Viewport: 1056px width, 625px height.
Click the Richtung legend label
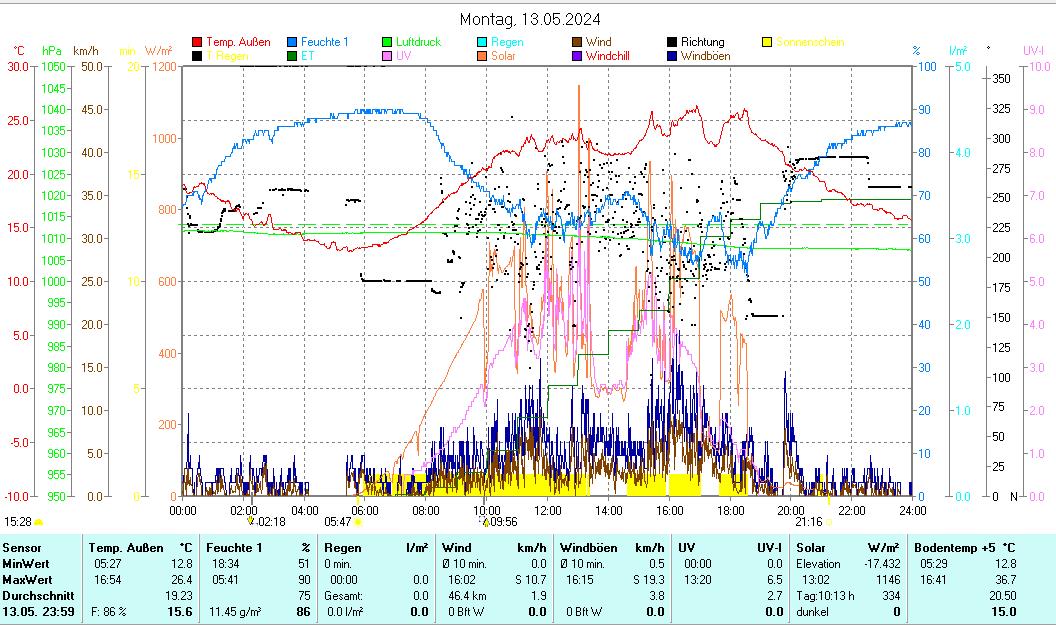(702, 42)
